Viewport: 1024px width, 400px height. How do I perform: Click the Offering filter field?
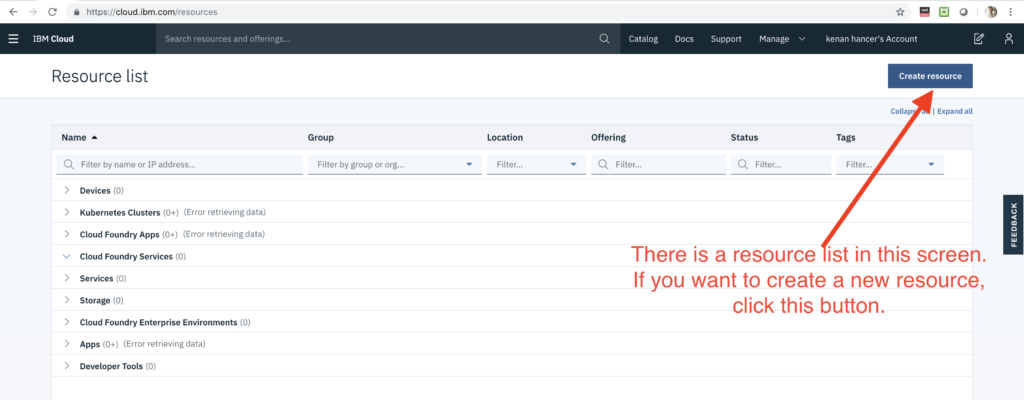pyautogui.click(x=658, y=165)
